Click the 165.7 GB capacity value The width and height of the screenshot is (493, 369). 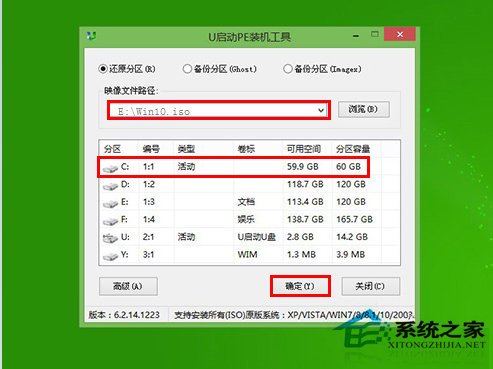[x=354, y=219]
